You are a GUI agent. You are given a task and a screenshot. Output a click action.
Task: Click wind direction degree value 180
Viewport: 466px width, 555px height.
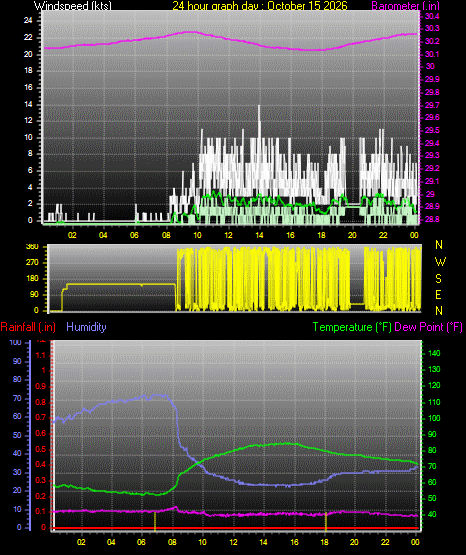coord(32,279)
